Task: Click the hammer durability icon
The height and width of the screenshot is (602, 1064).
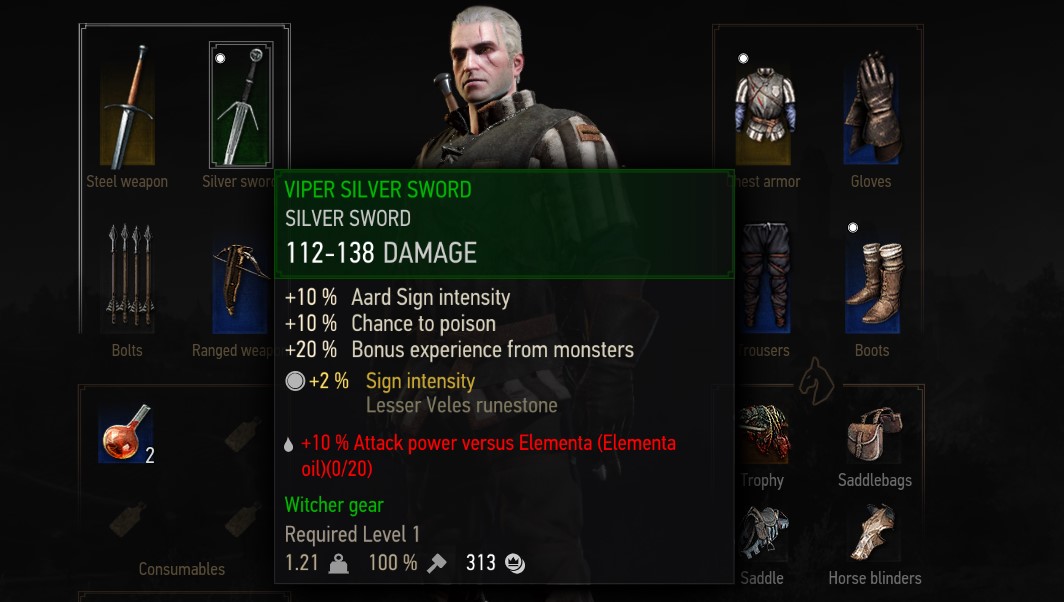Action: 437,563
